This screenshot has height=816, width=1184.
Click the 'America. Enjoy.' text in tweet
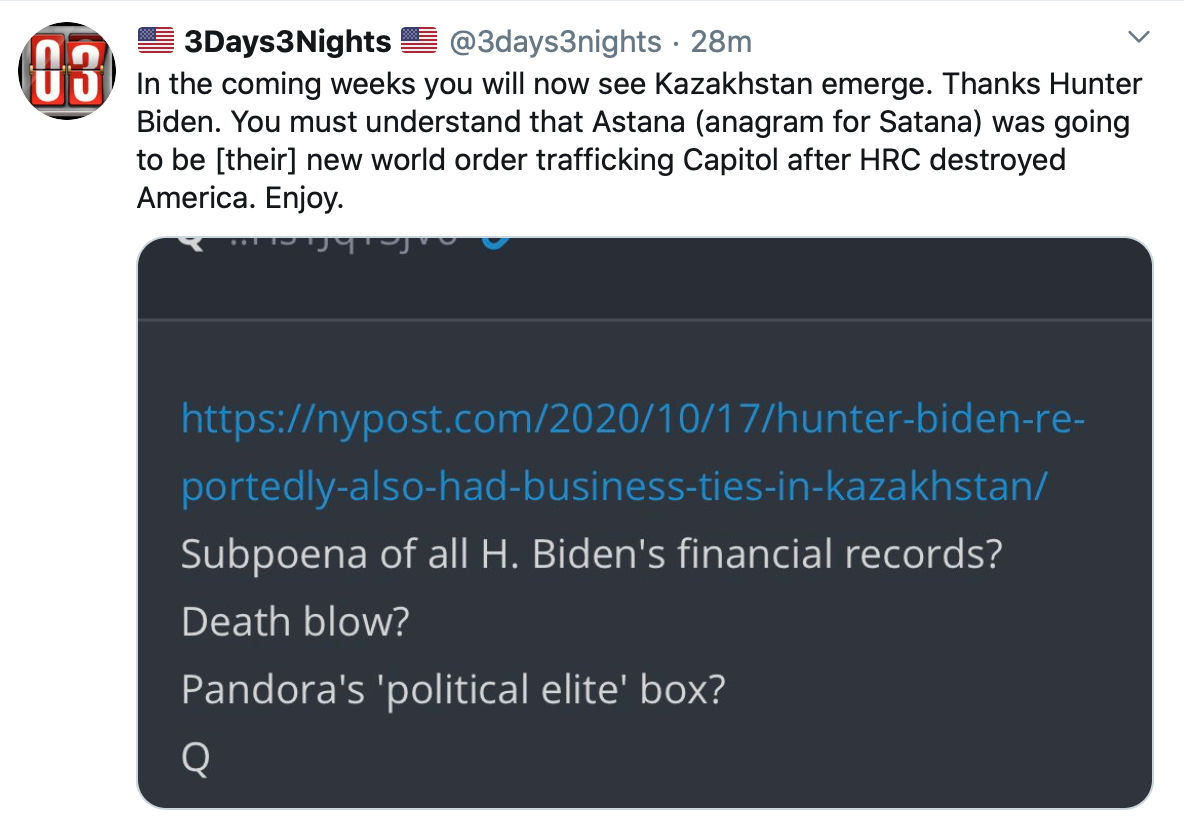(x=240, y=198)
